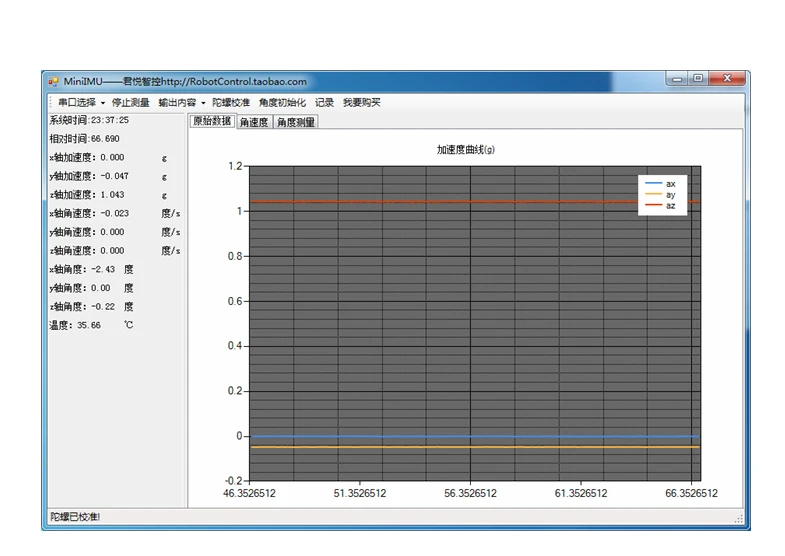Click 记录 to start recording

[324, 102]
